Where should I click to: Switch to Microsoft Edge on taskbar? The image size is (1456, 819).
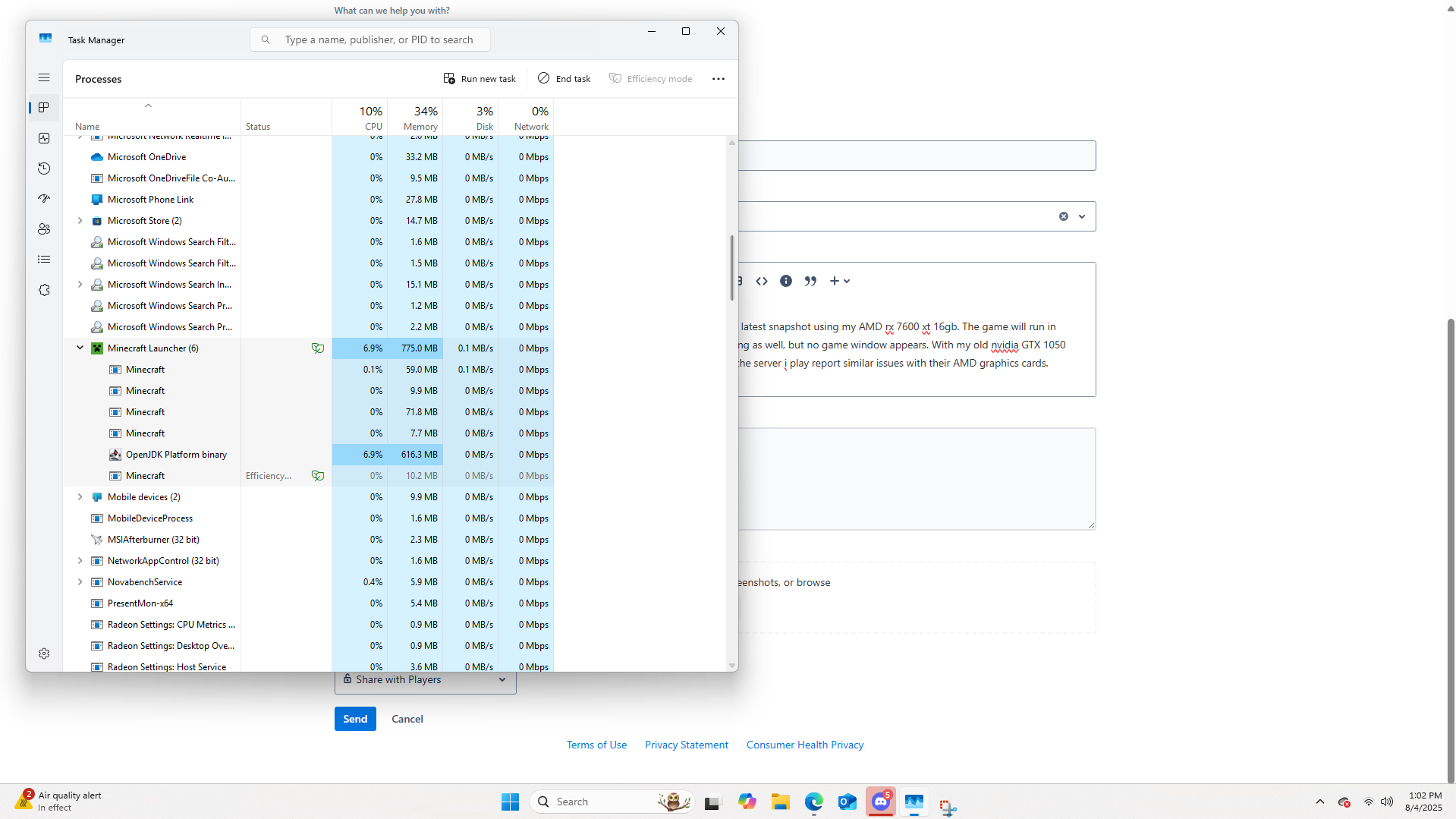[814, 802]
